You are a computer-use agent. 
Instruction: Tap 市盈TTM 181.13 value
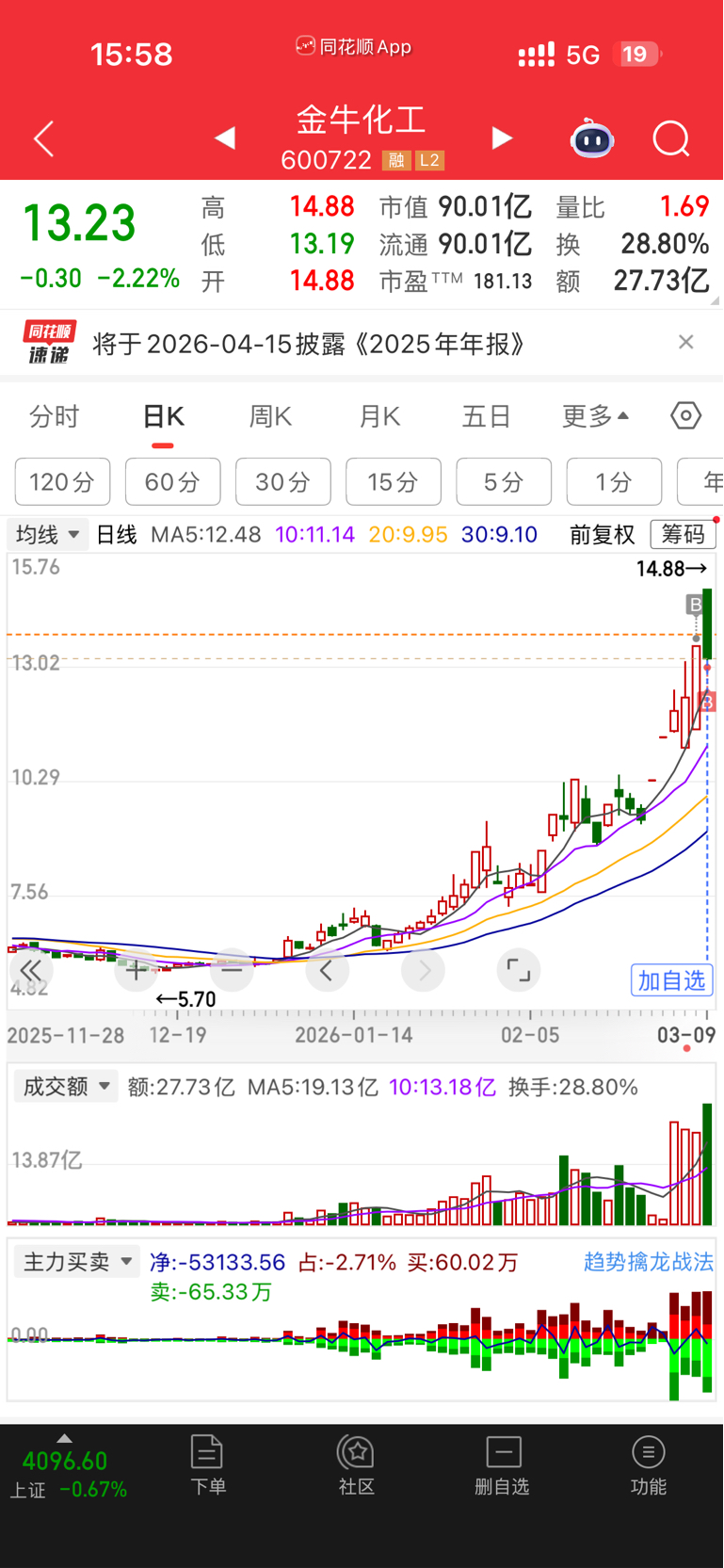[456, 281]
